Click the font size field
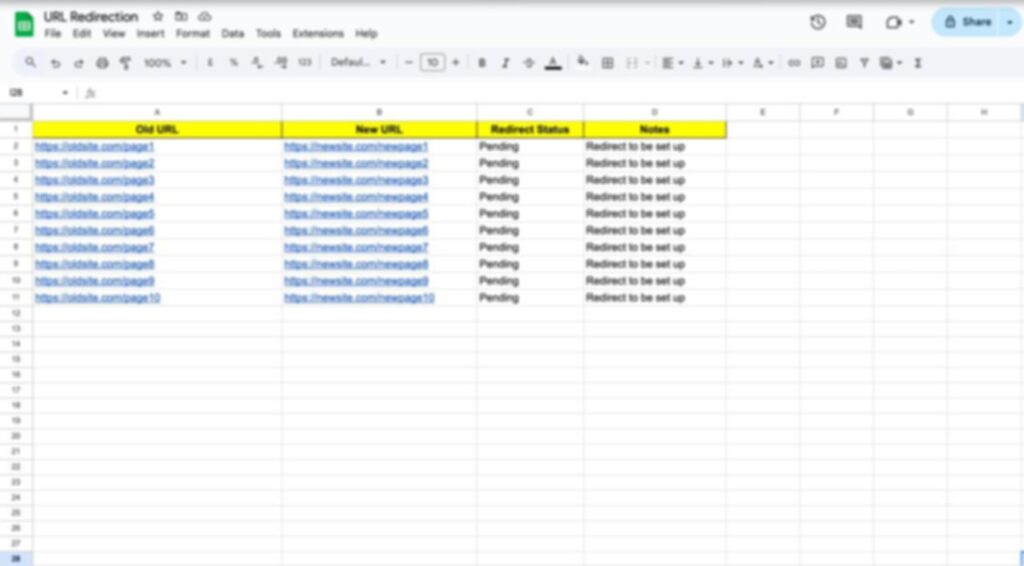The width and height of the screenshot is (1024, 566). pyautogui.click(x=432, y=63)
